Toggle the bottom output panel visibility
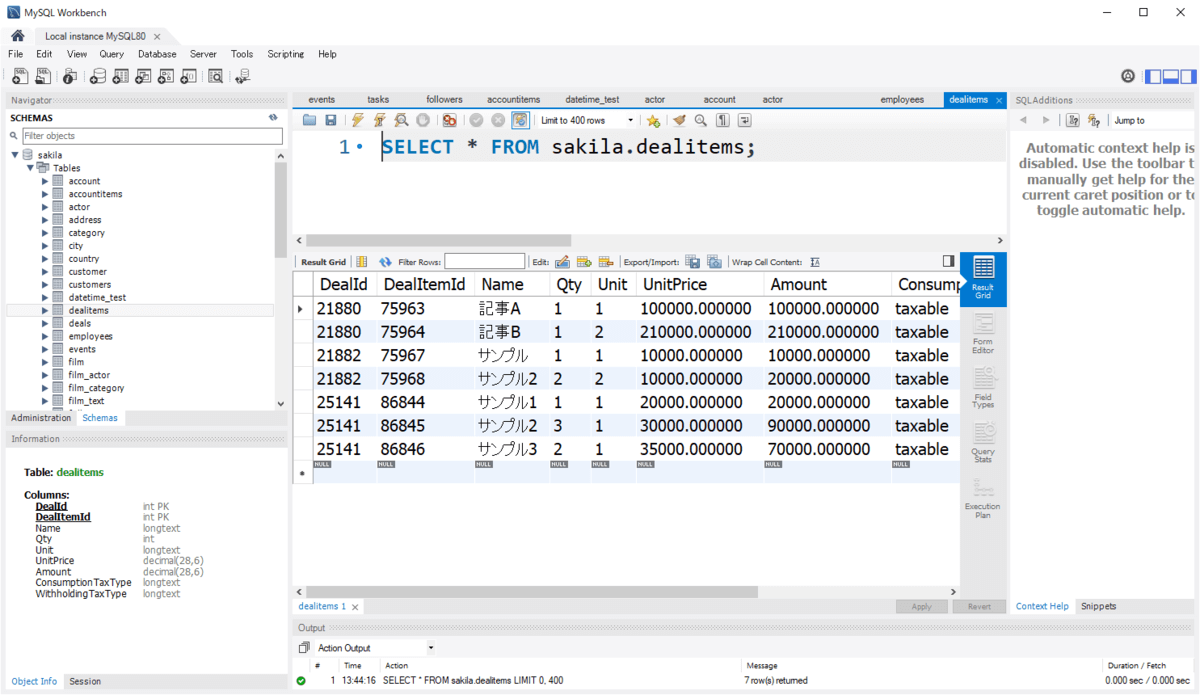This screenshot has width=1200, height=695. [1170, 76]
